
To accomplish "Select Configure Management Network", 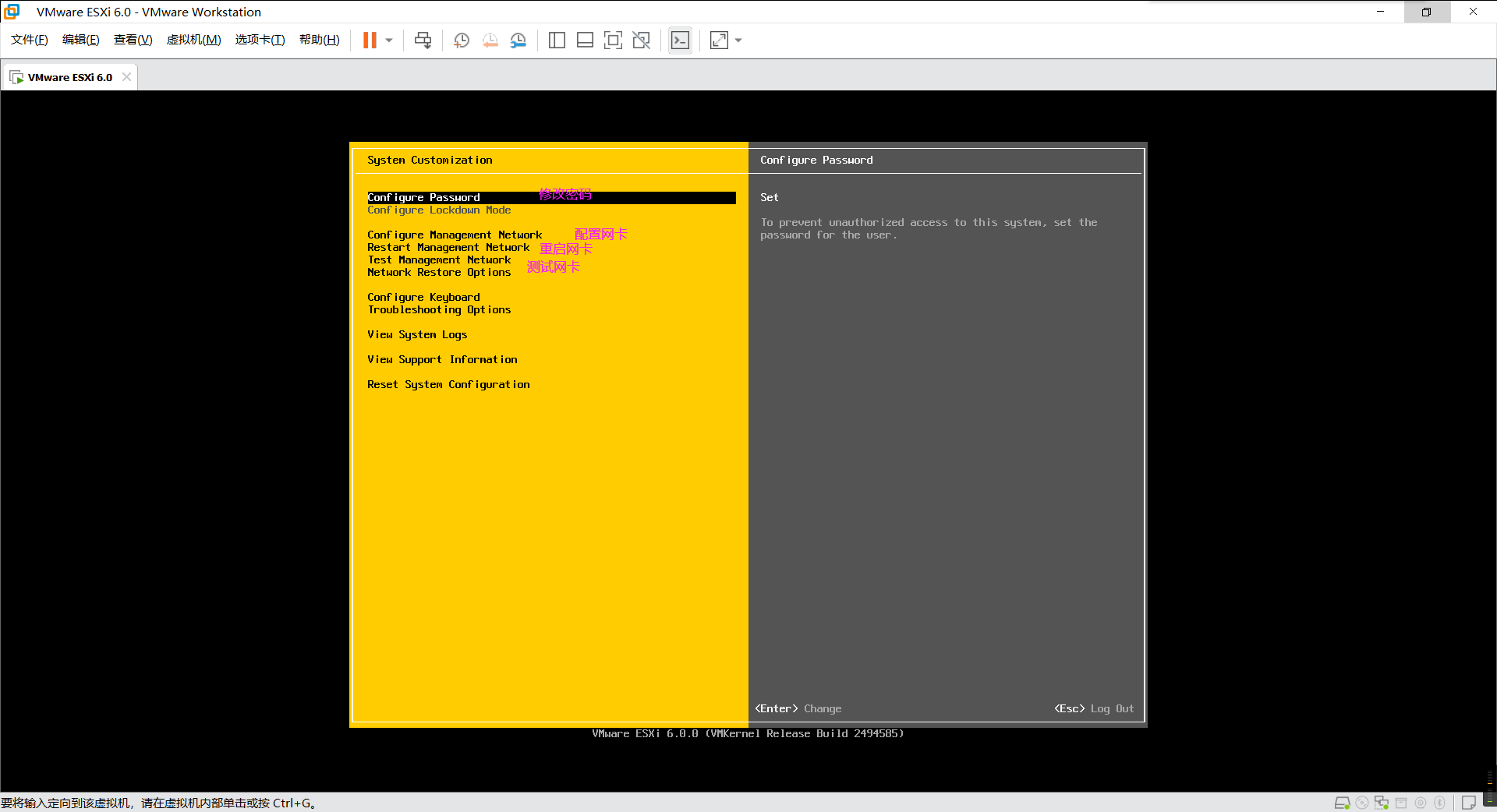I will coord(455,235).
